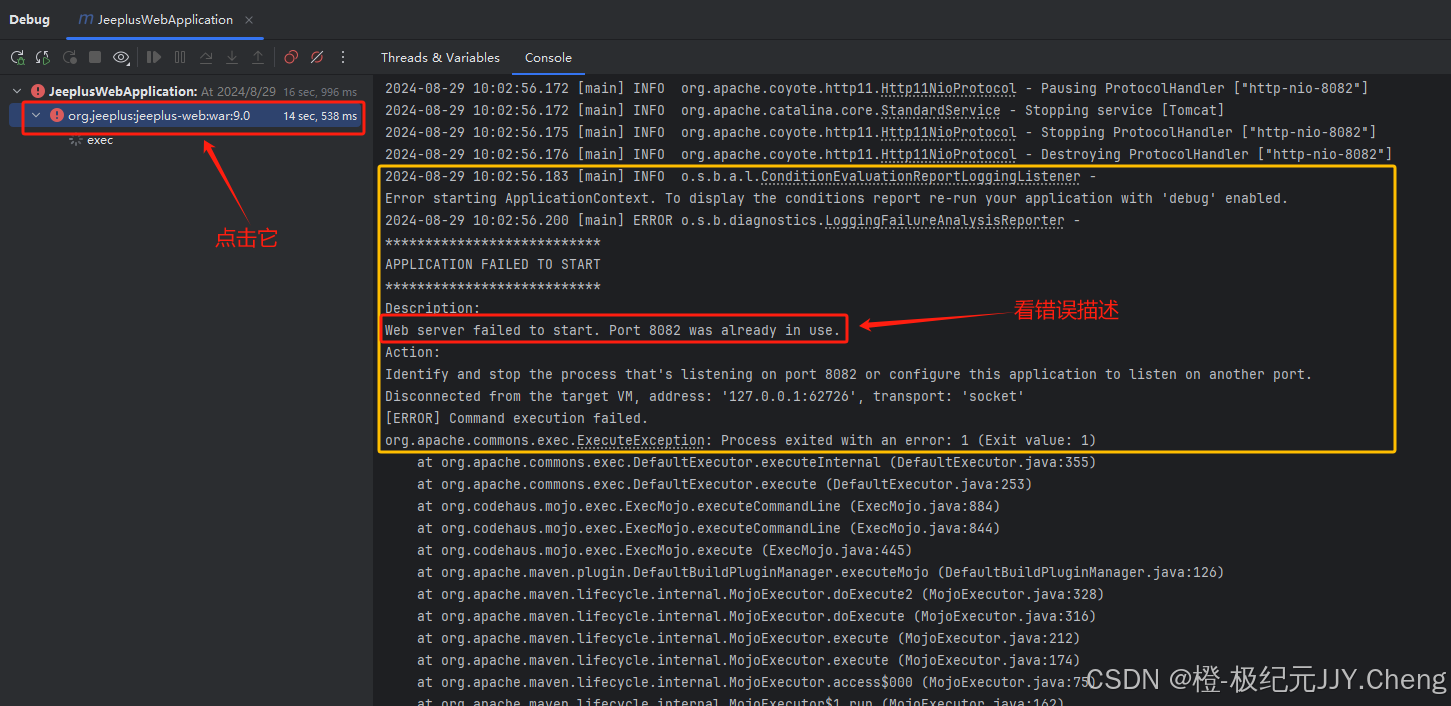Click the 'Action:' console line
The image size is (1451, 706).
point(413,352)
